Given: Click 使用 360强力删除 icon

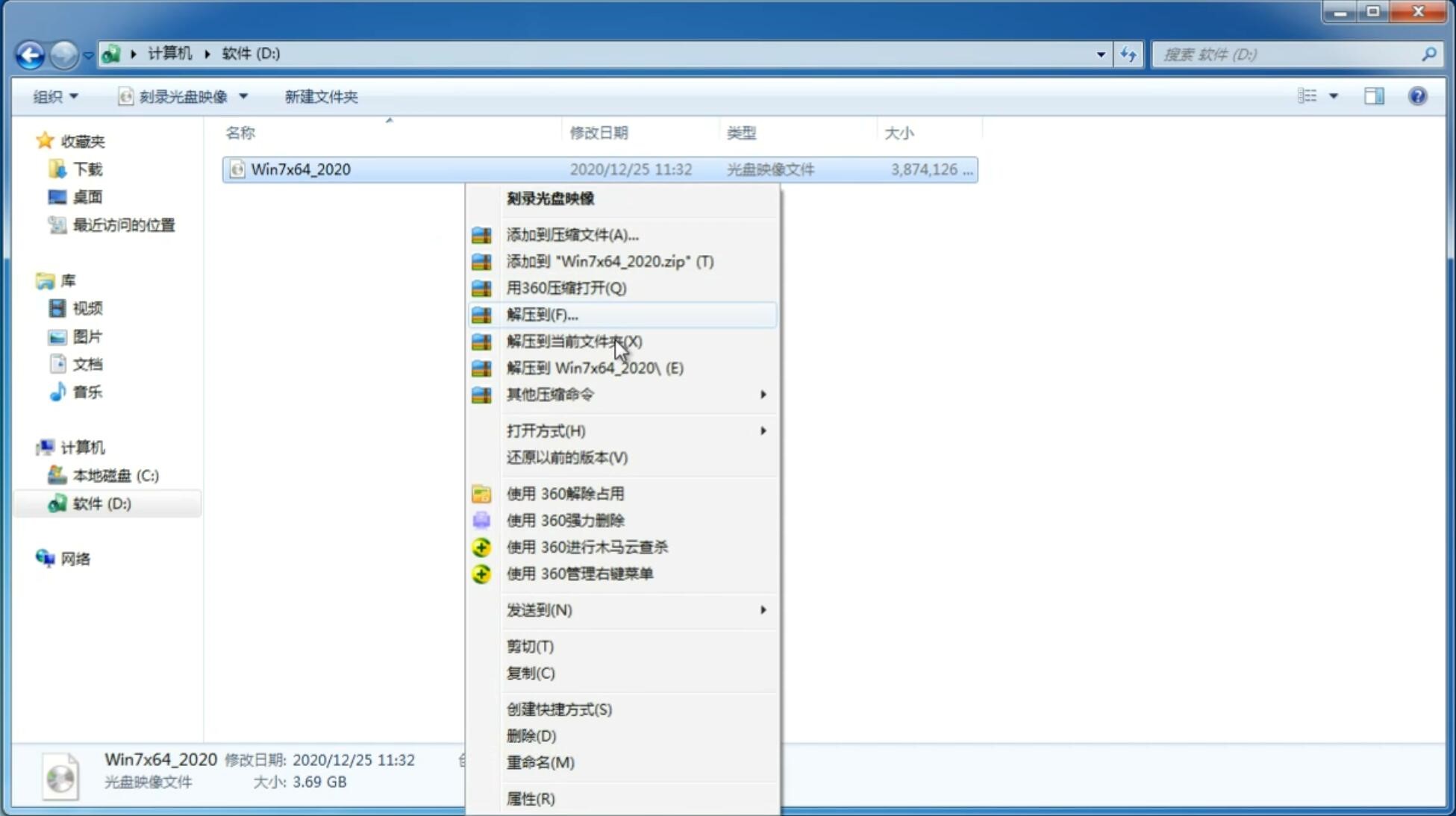Looking at the screenshot, I should click(x=482, y=520).
